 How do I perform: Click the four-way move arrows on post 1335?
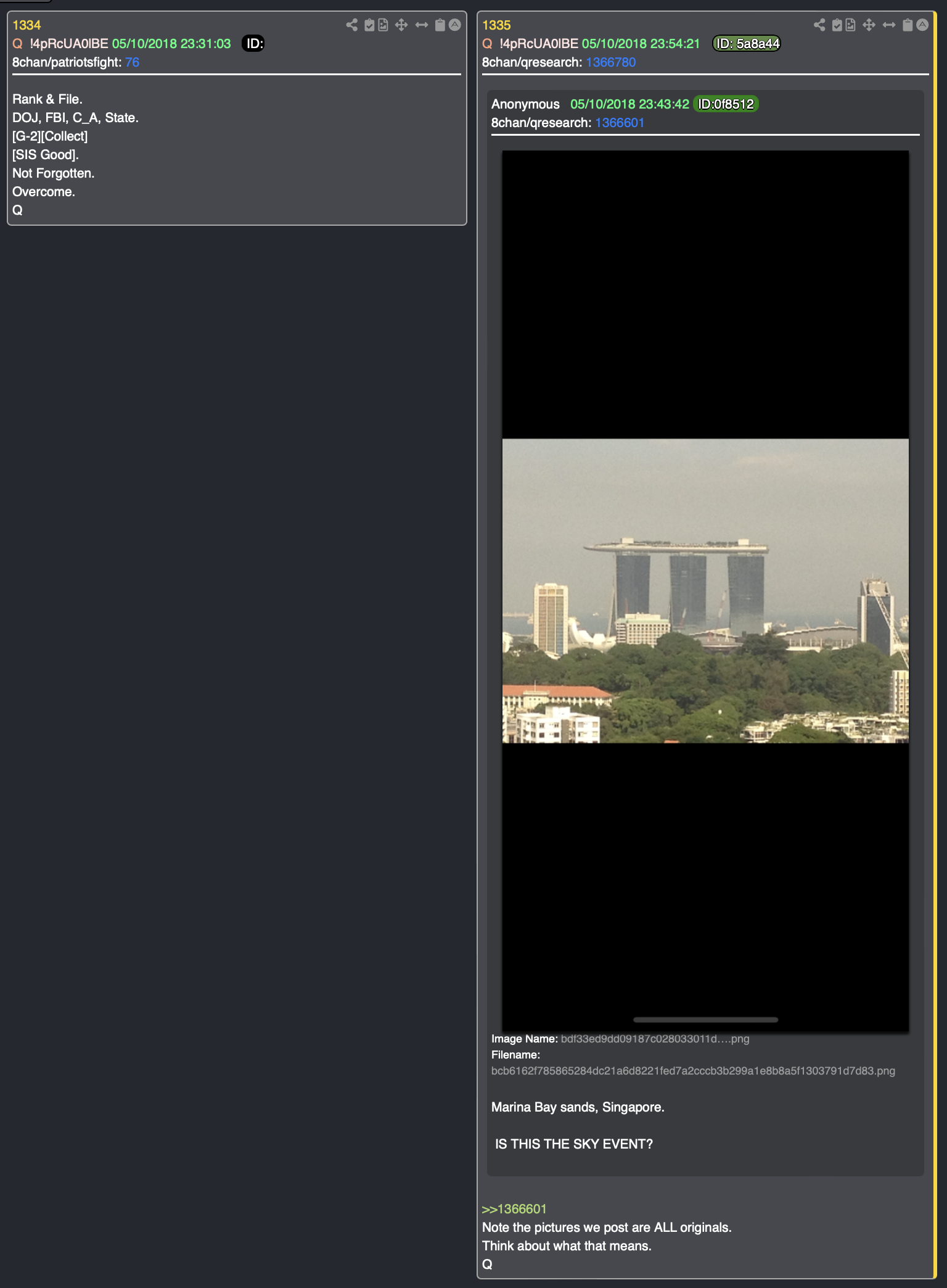[869, 25]
